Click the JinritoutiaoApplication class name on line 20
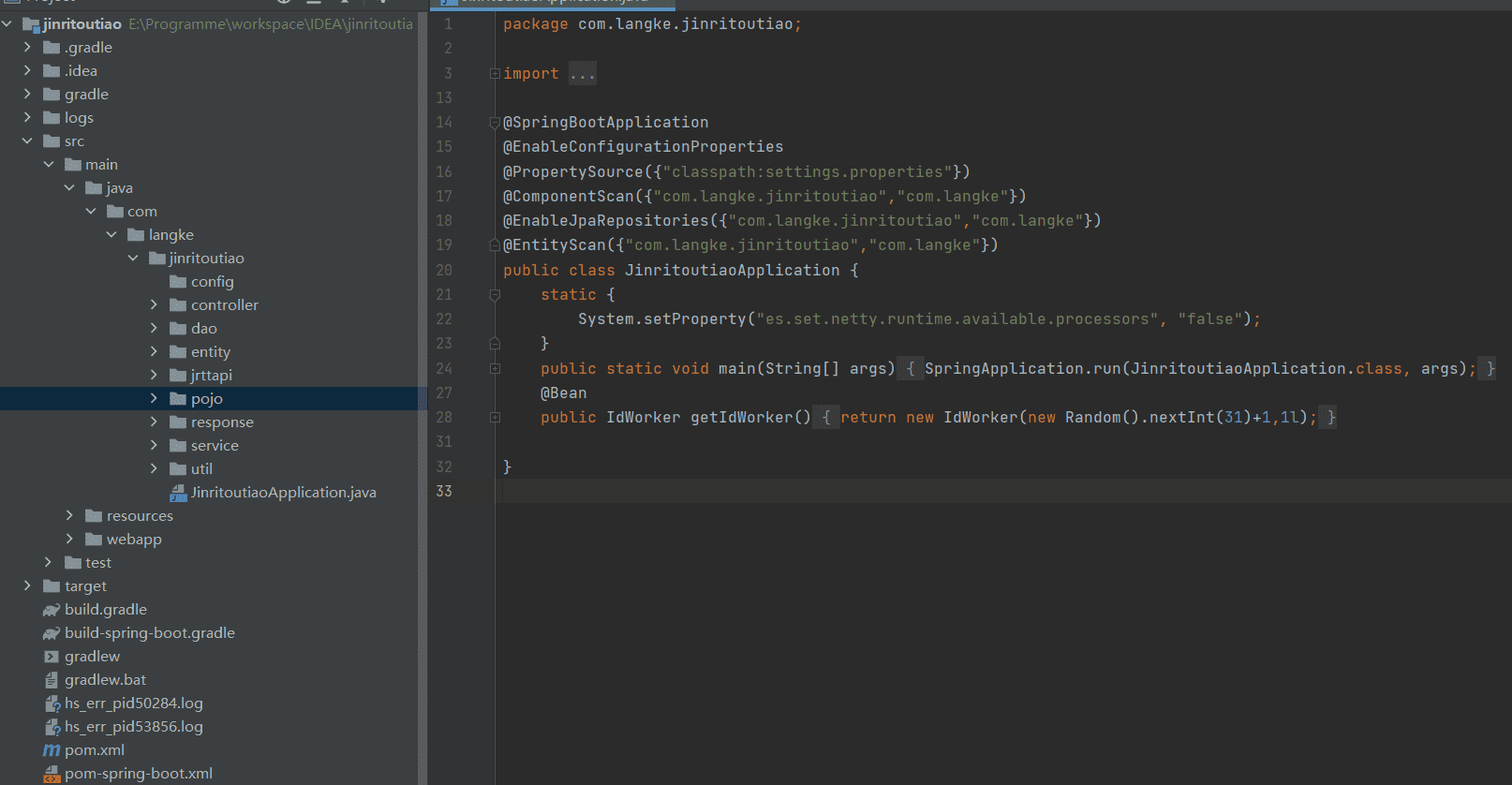The width and height of the screenshot is (1512, 785). pyautogui.click(x=733, y=271)
